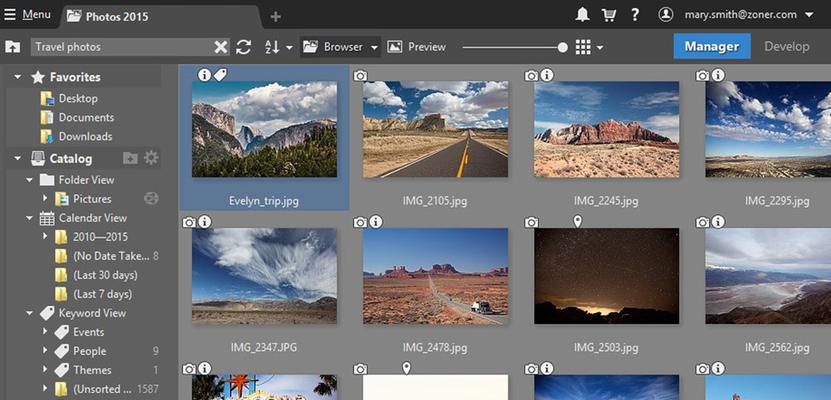
Task: Open the mary.smith@zoner.com account dropdown
Action: 809,15
